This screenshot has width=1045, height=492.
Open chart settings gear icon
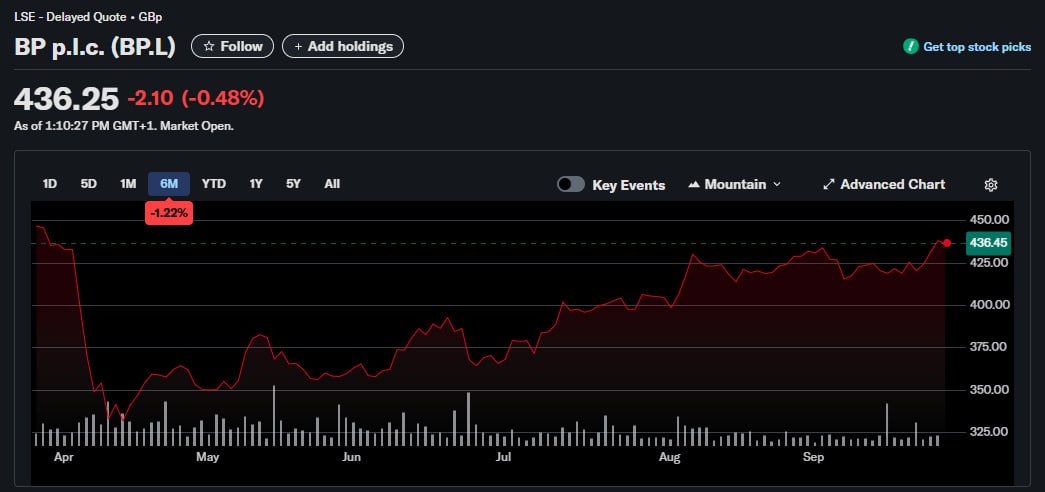[x=990, y=185]
